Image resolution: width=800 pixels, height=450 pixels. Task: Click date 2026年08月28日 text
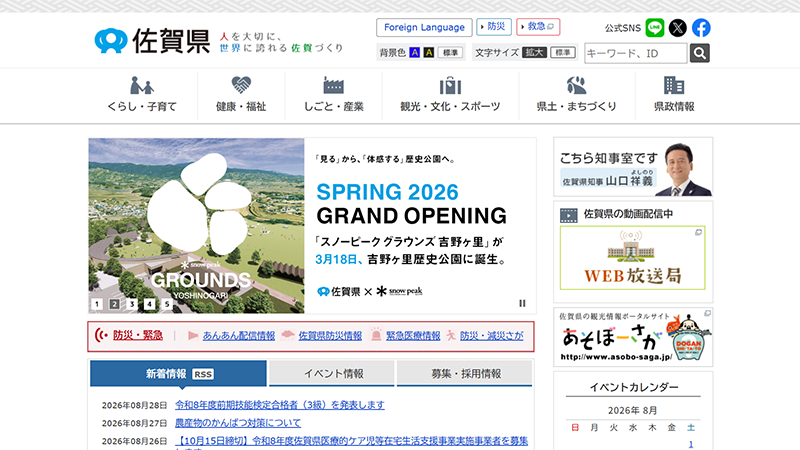click(x=134, y=406)
